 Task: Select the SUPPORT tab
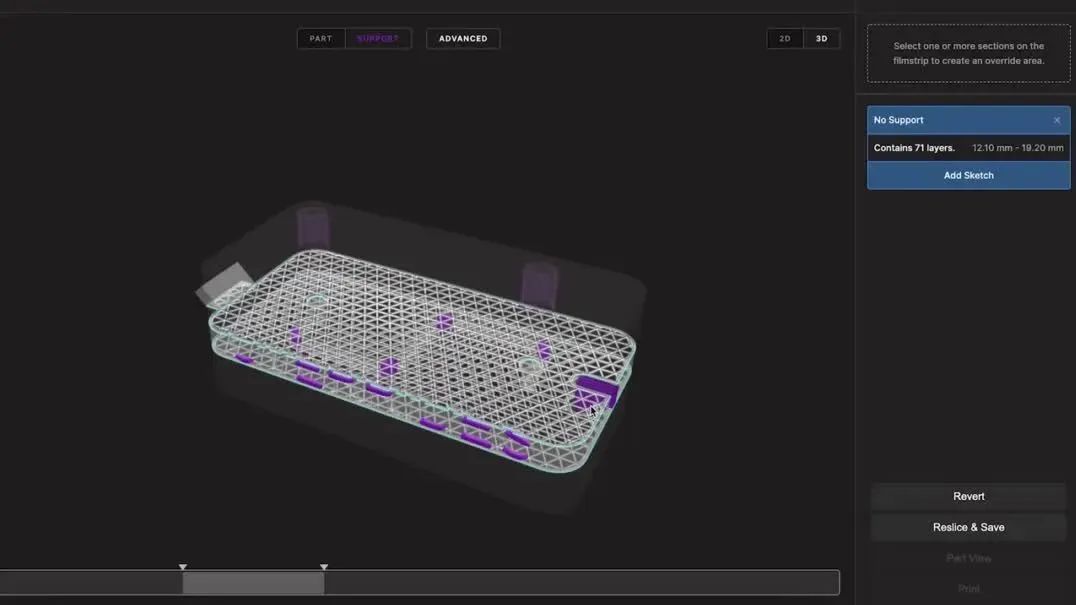point(378,39)
